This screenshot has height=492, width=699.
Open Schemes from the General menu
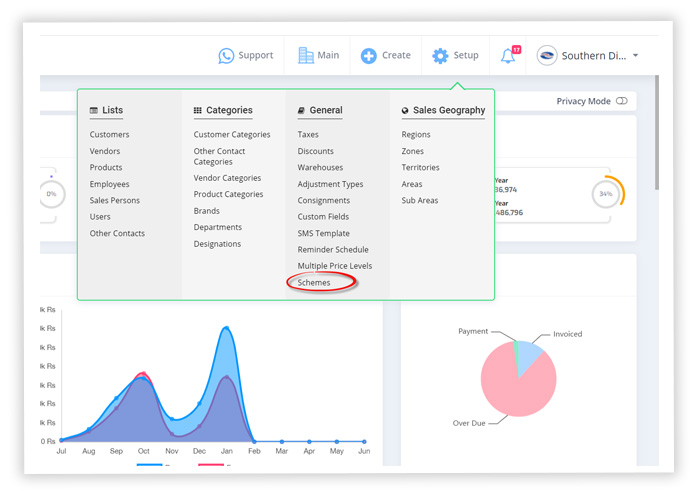314,283
